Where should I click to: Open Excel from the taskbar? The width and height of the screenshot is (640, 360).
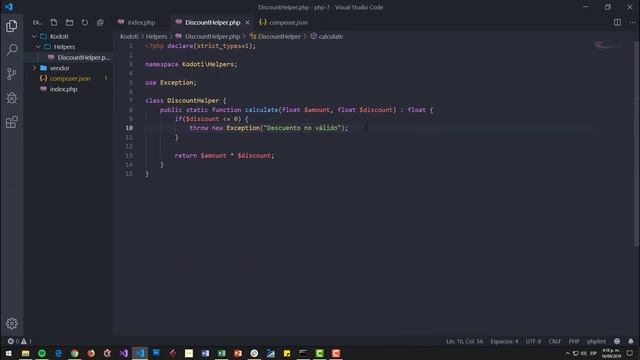pyautogui.click(x=222, y=353)
